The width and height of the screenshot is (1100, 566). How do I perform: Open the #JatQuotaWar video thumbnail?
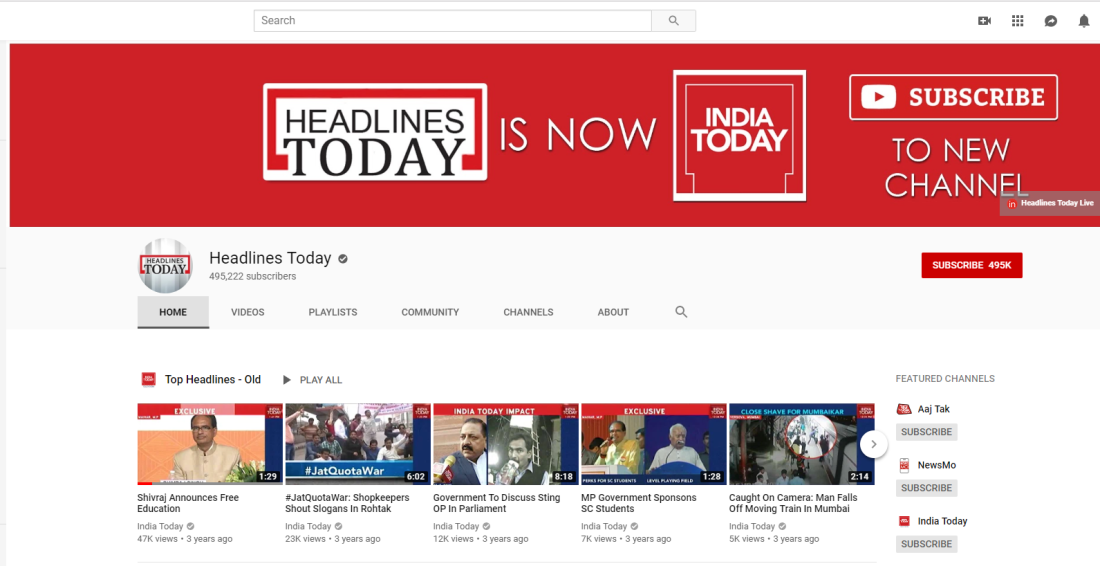click(358, 444)
